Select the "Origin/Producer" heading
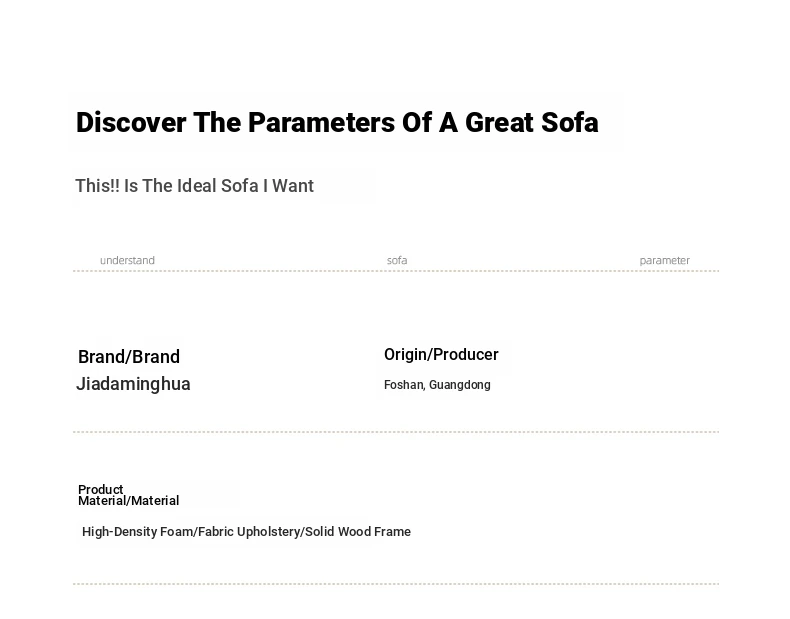Image resolution: width=790 pixels, height=619 pixels. click(441, 355)
